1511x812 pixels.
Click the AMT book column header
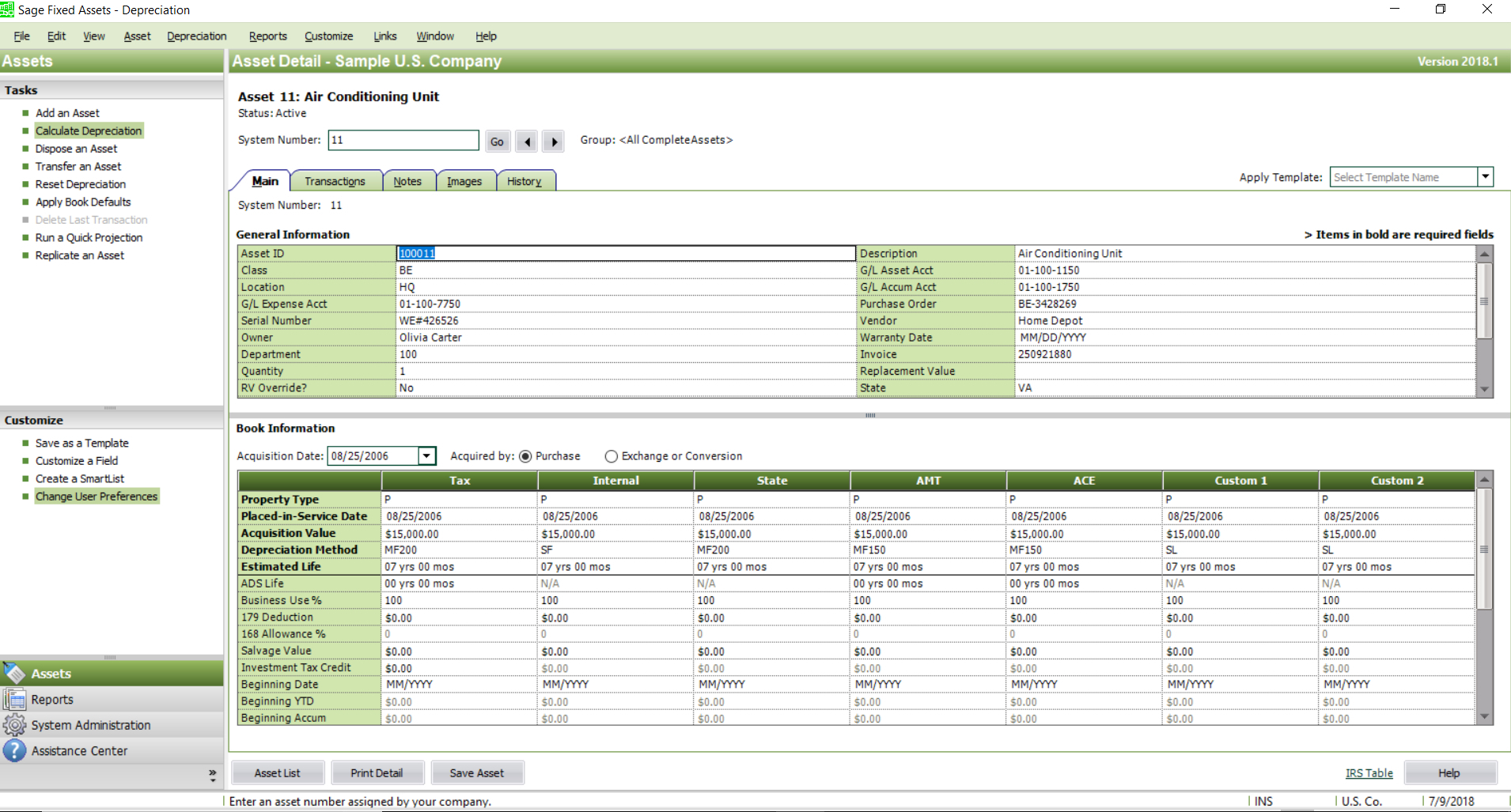(928, 481)
